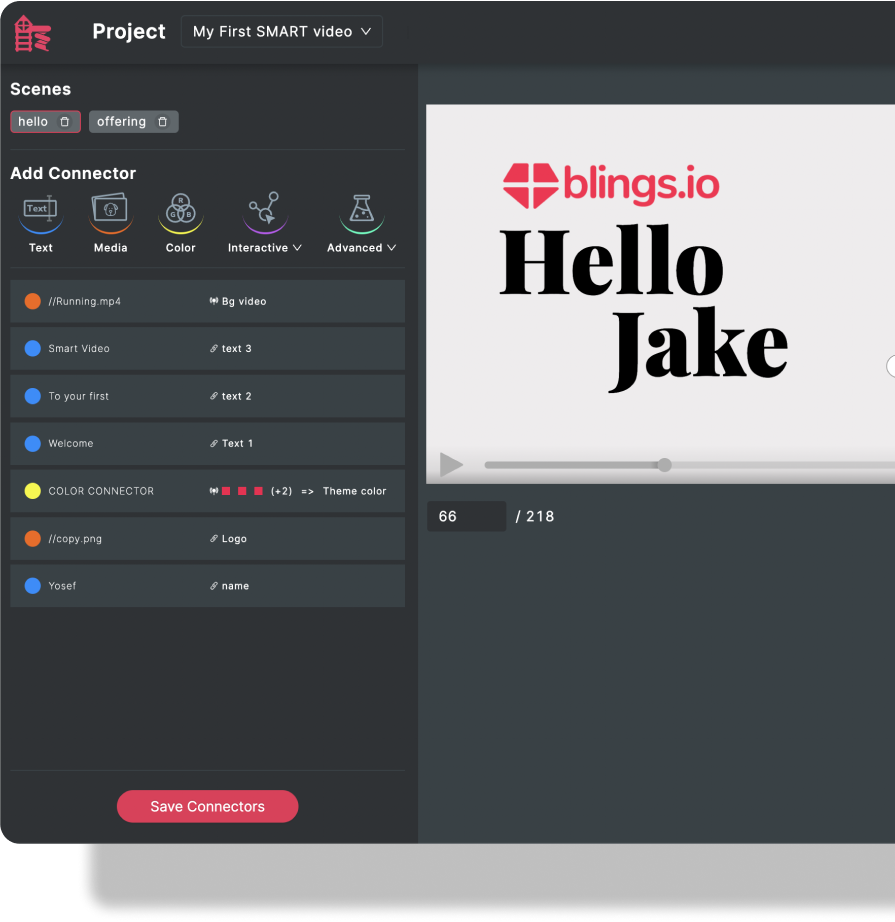
Task: Click the broadcast icon beside Bg video
Action: 214,301
